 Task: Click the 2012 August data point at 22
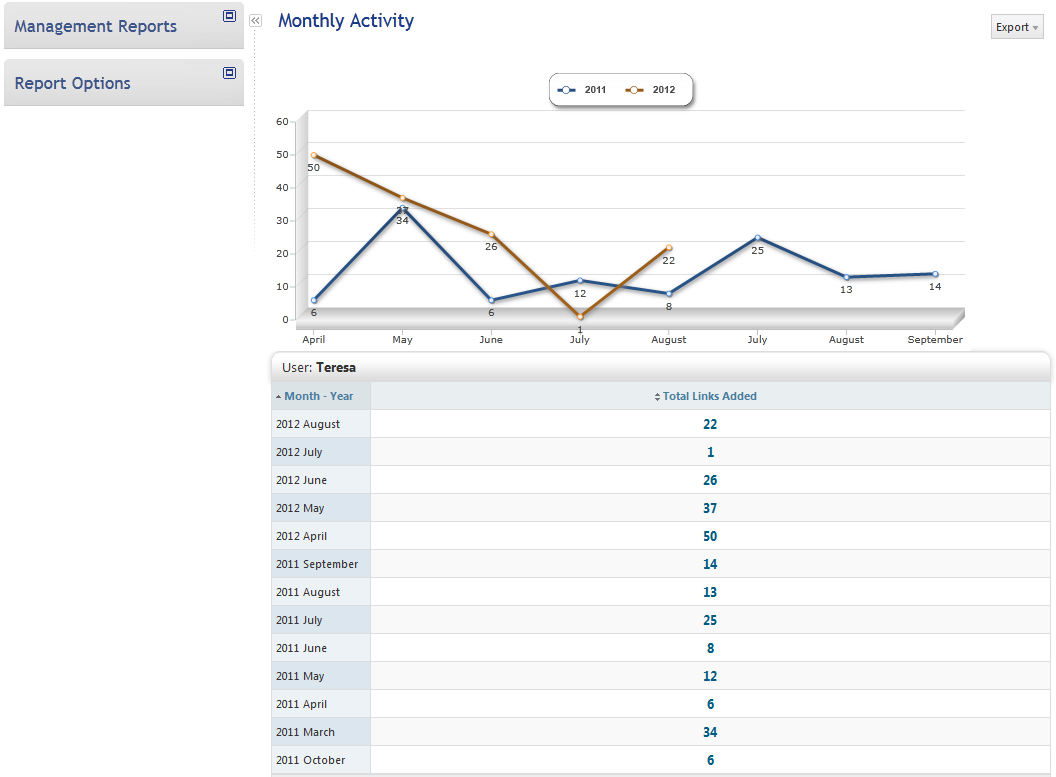(x=669, y=248)
